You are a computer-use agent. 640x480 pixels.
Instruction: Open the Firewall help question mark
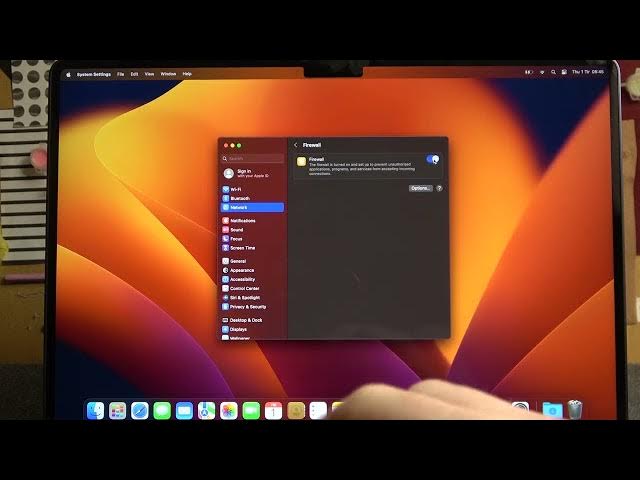pyautogui.click(x=439, y=188)
